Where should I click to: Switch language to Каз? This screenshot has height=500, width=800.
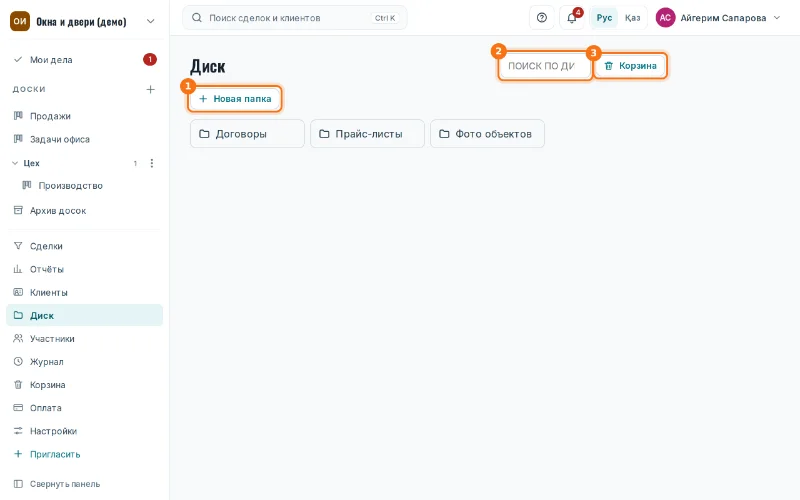(632, 18)
